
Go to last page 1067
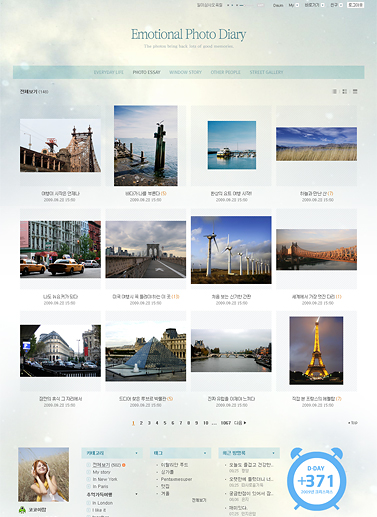coord(226,423)
